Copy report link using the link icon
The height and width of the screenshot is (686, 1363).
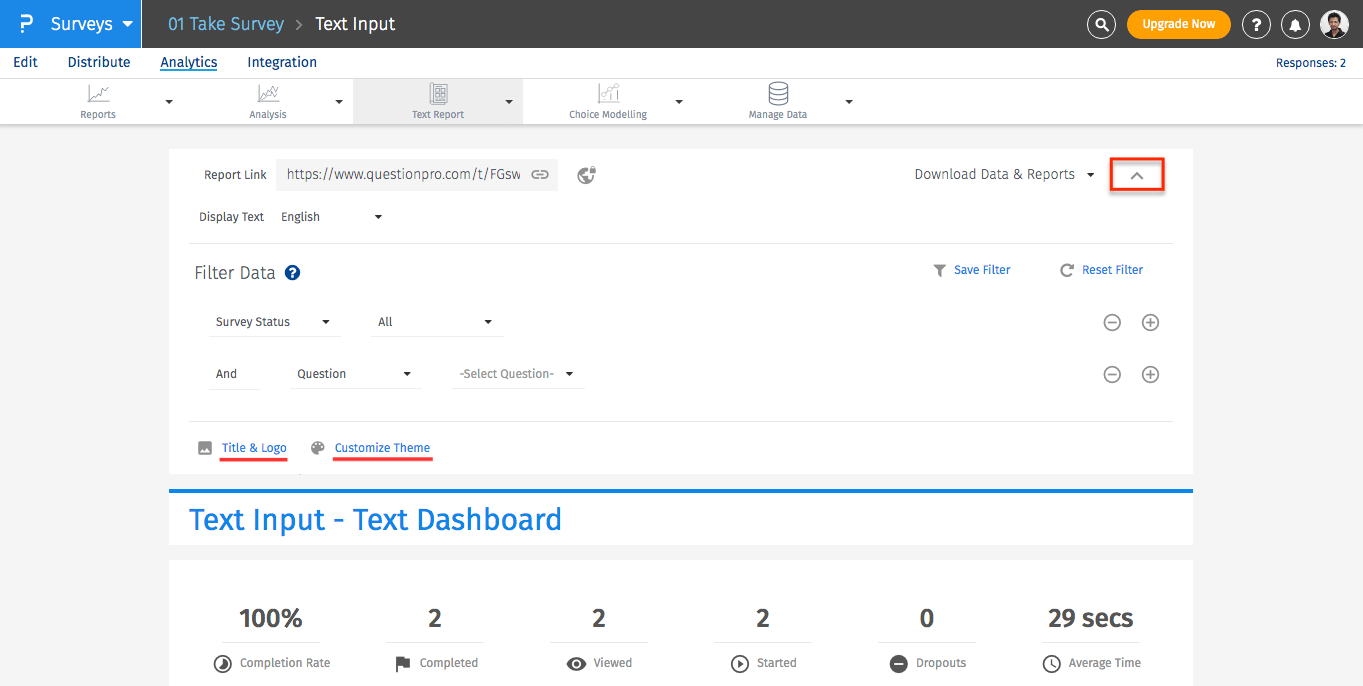tap(540, 175)
